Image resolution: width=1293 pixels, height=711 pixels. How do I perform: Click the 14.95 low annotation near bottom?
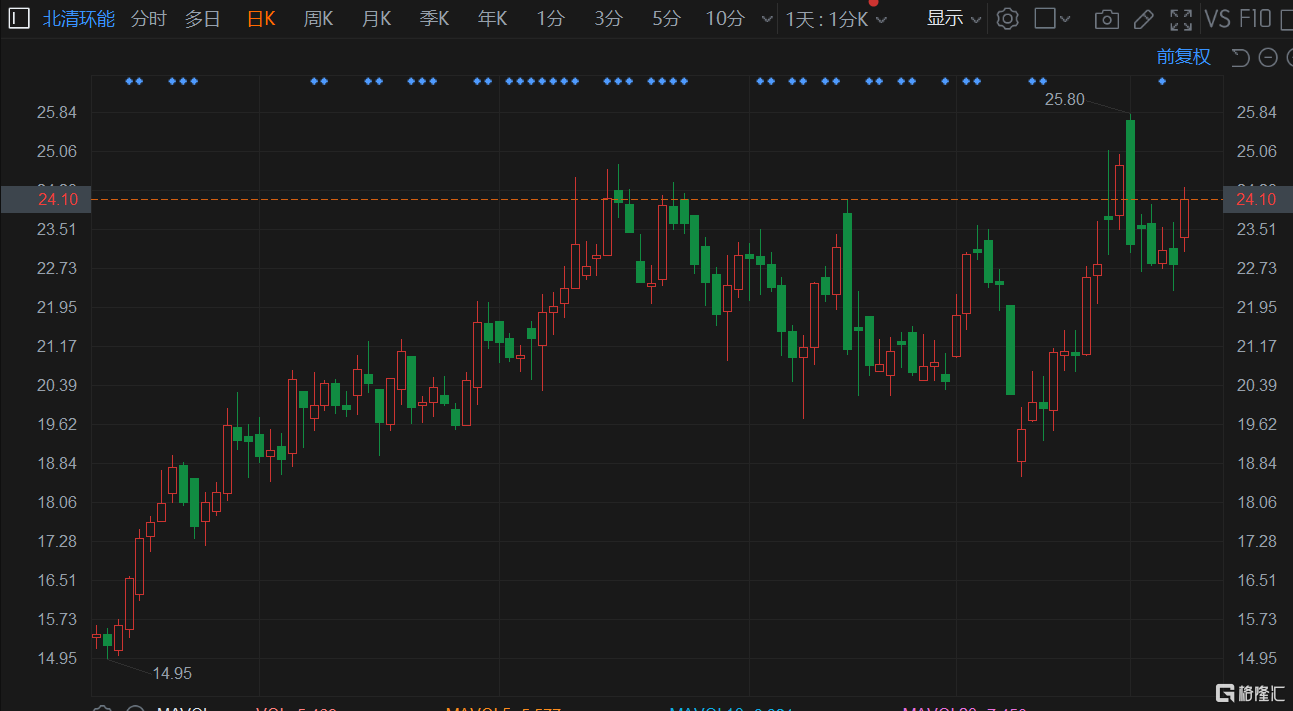click(172, 673)
